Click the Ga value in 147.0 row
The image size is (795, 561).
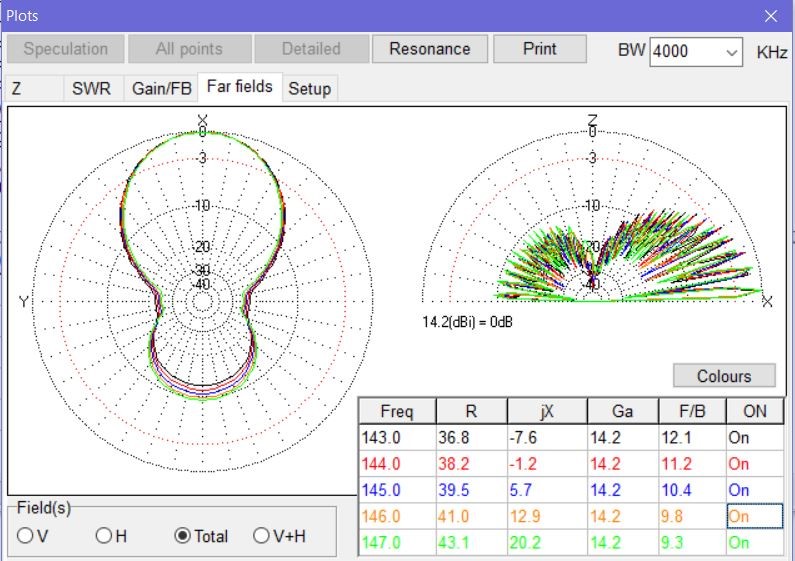point(623,543)
